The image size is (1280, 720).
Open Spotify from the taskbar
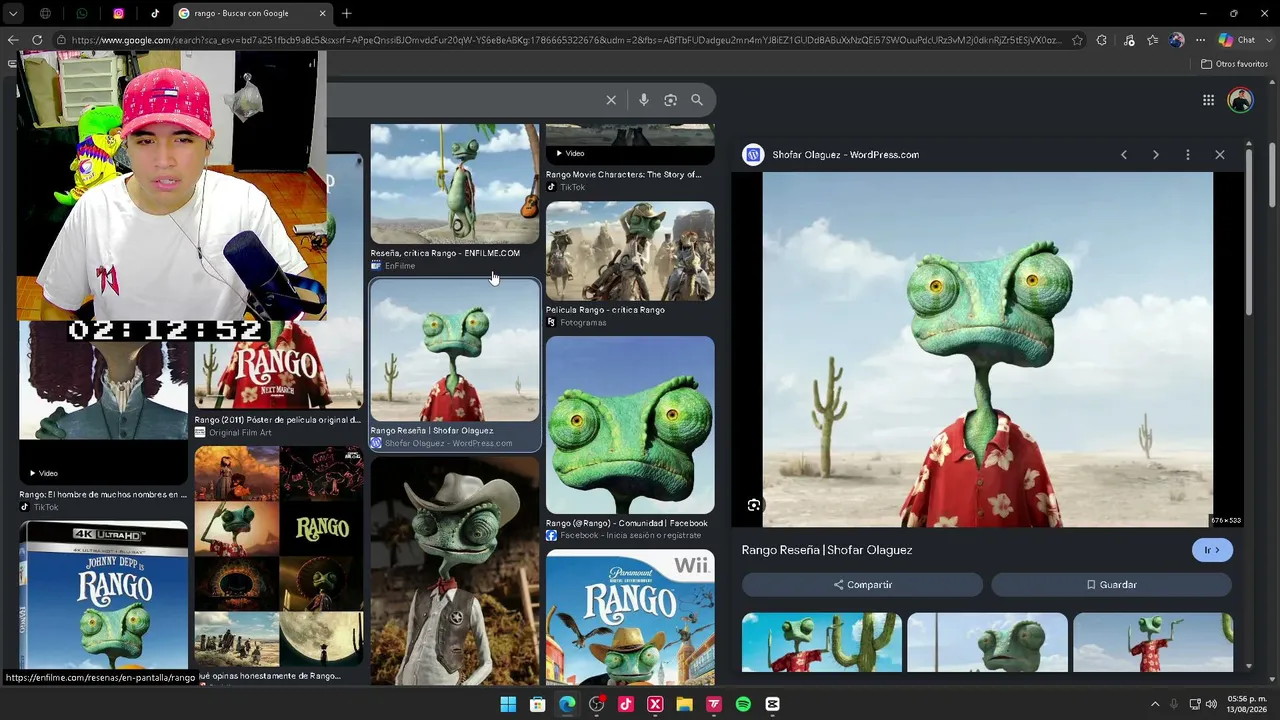point(743,705)
